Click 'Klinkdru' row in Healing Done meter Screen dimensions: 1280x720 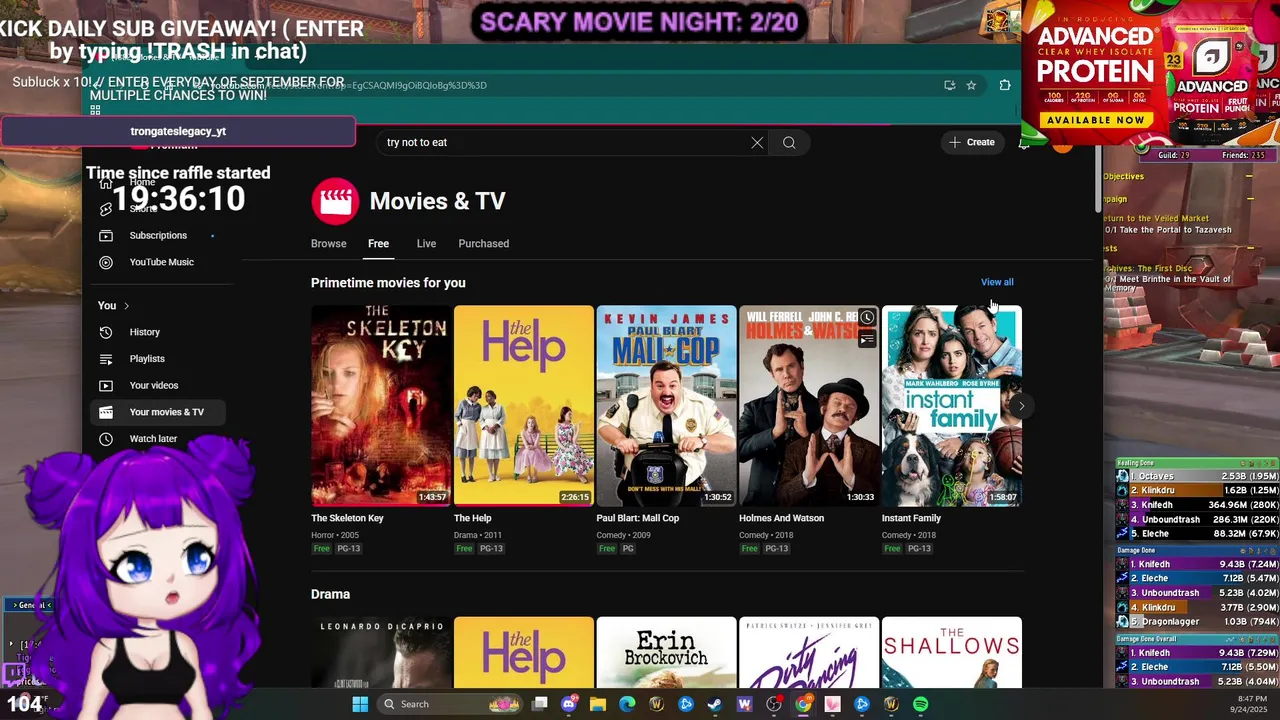[1198, 491]
